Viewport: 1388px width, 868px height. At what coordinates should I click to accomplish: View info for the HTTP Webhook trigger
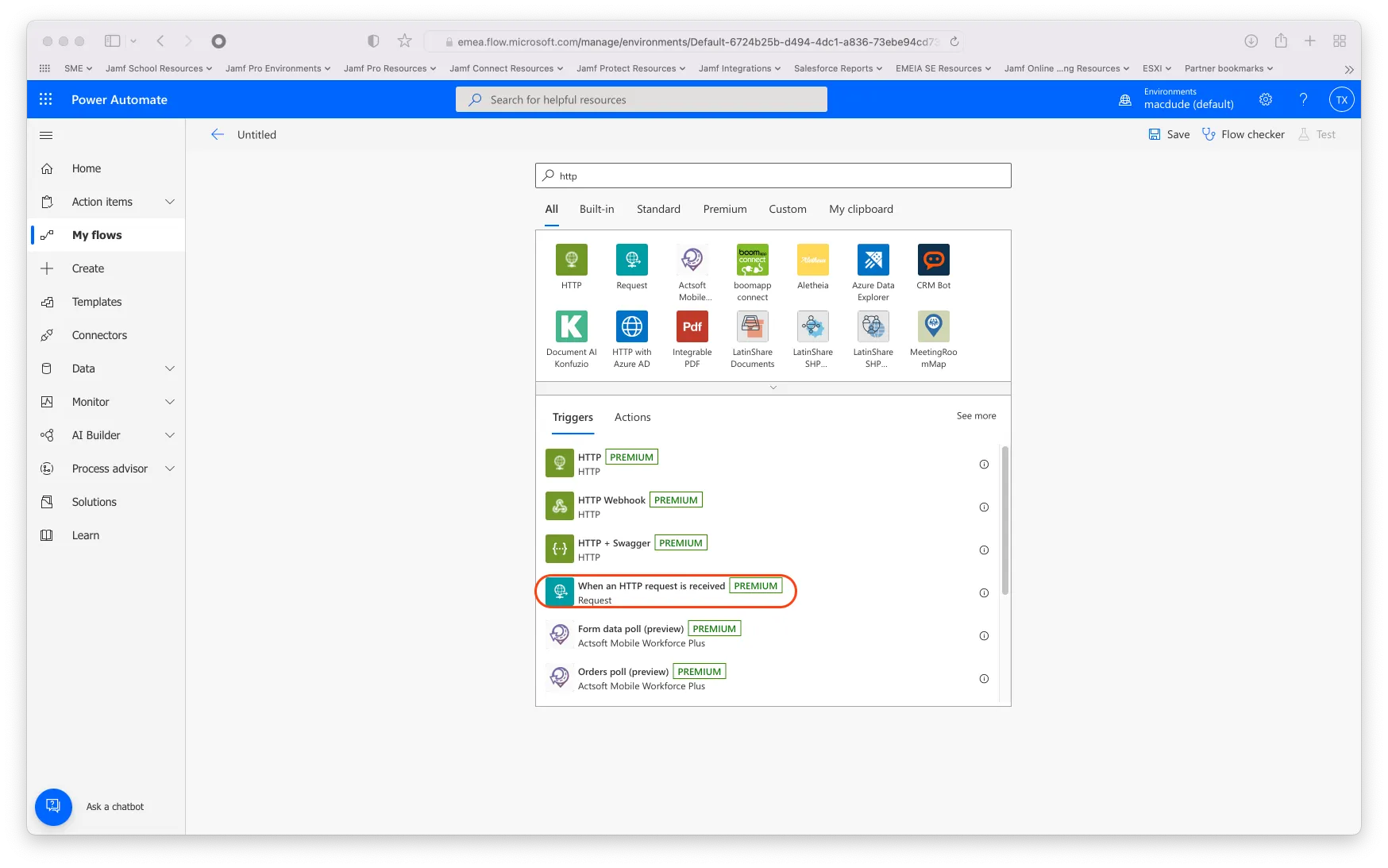[983, 507]
